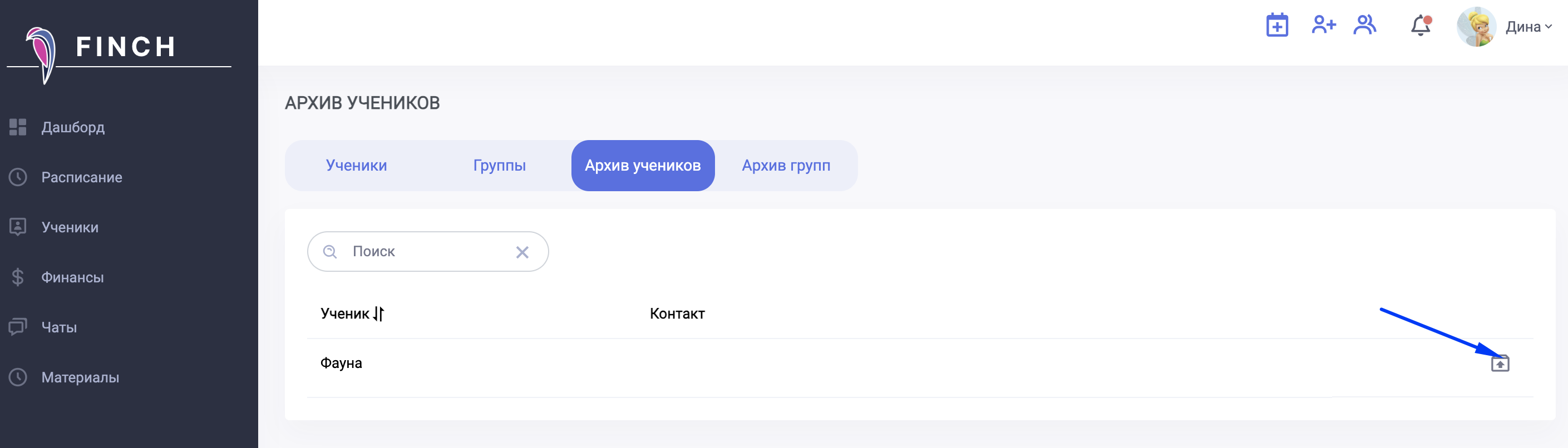
Task: Sort the Ученик column
Action: tap(378, 313)
